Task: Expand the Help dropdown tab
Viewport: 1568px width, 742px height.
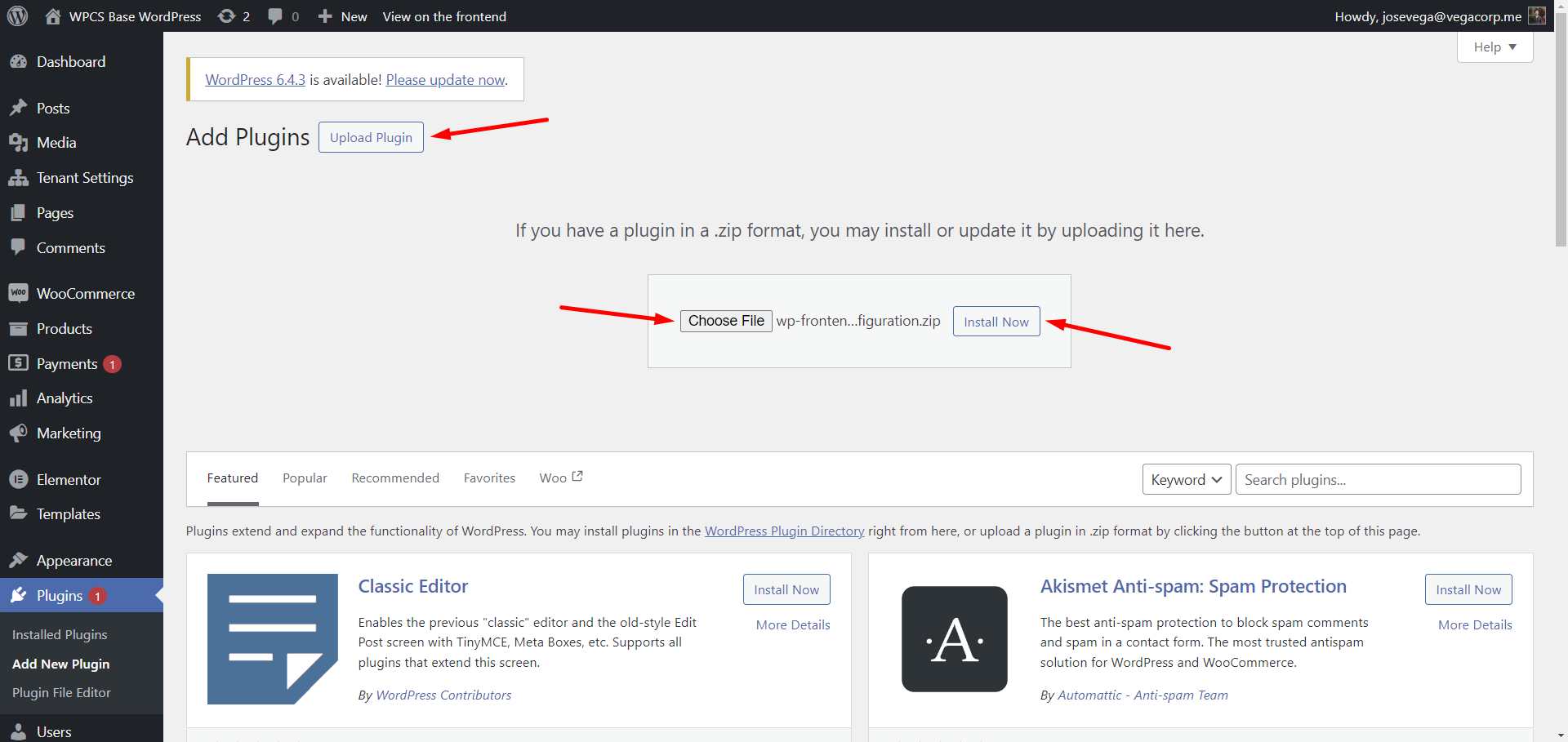Action: click(x=1494, y=47)
